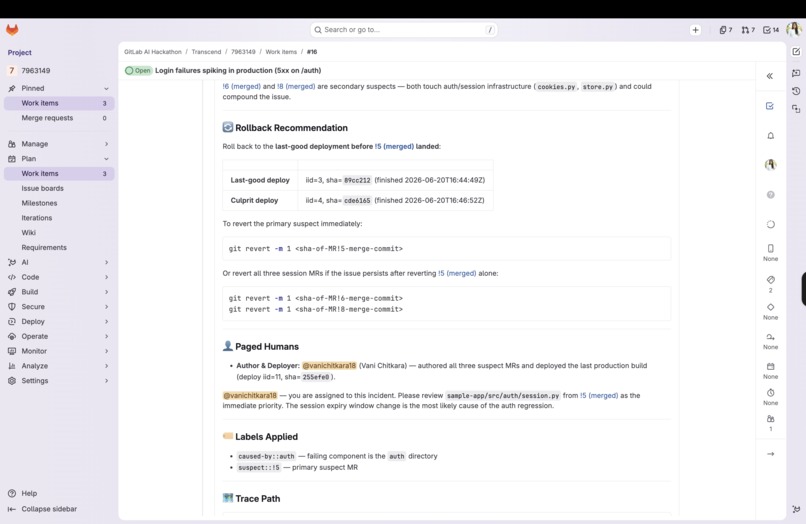
Task: Click the labels tag icon showing 2
Action: (x=771, y=280)
